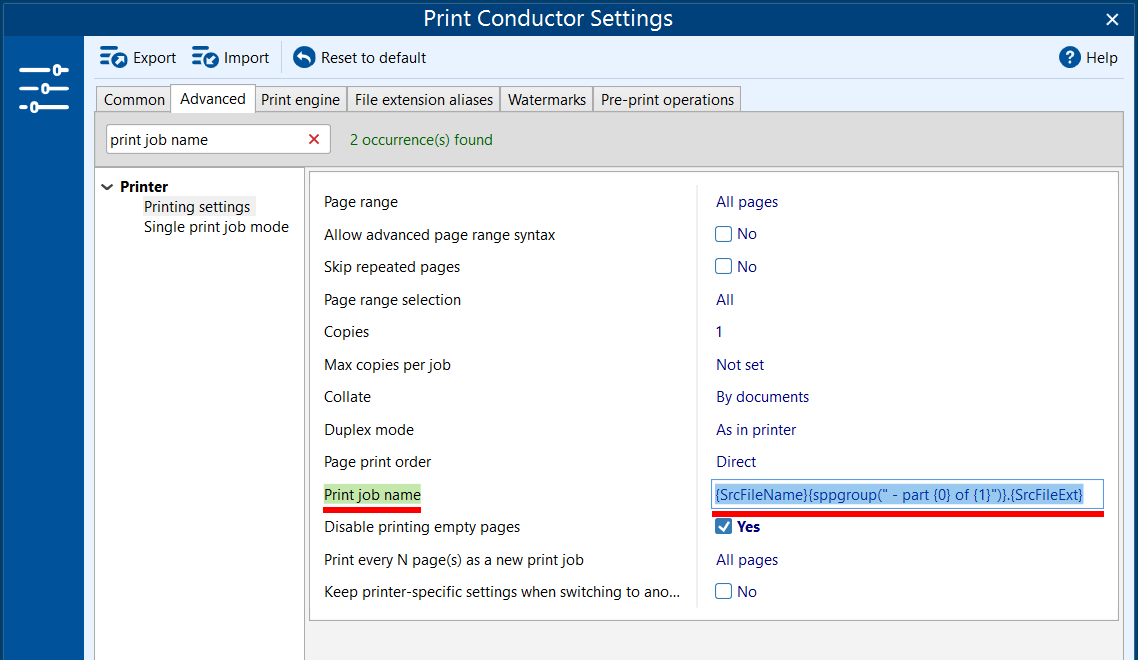
Task: Open the Collate value By documents
Action: [762, 397]
